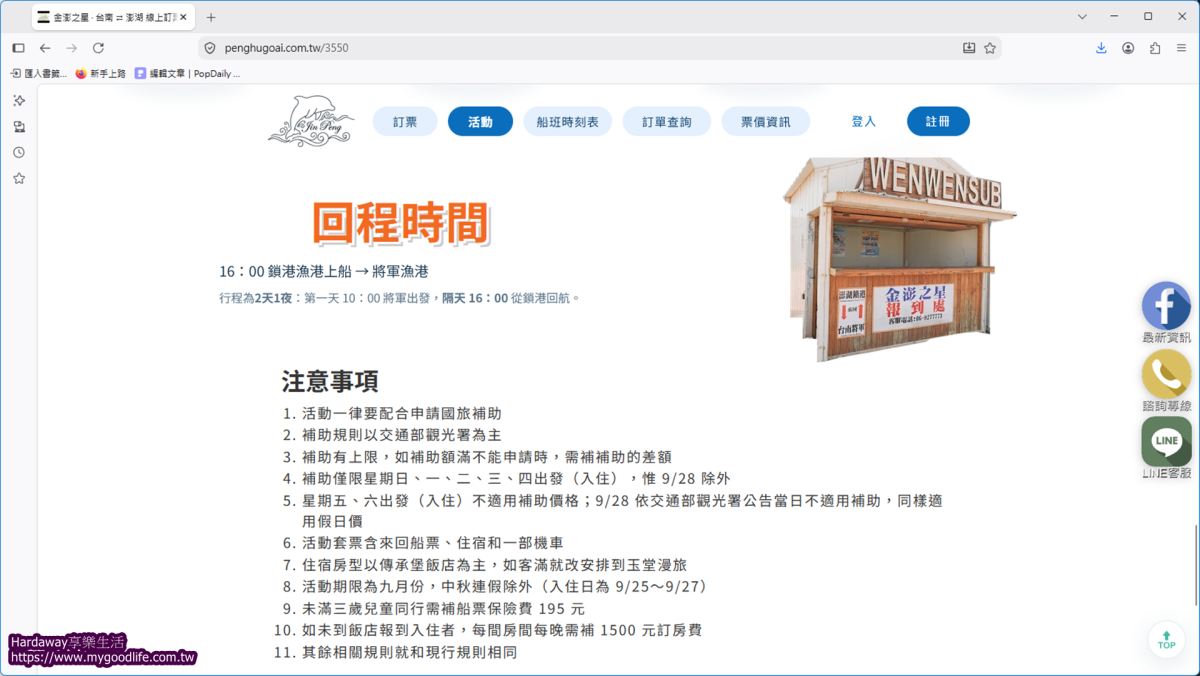Click the Jin Peng dolphin logo
1200x676 pixels.
click(311, 121)
